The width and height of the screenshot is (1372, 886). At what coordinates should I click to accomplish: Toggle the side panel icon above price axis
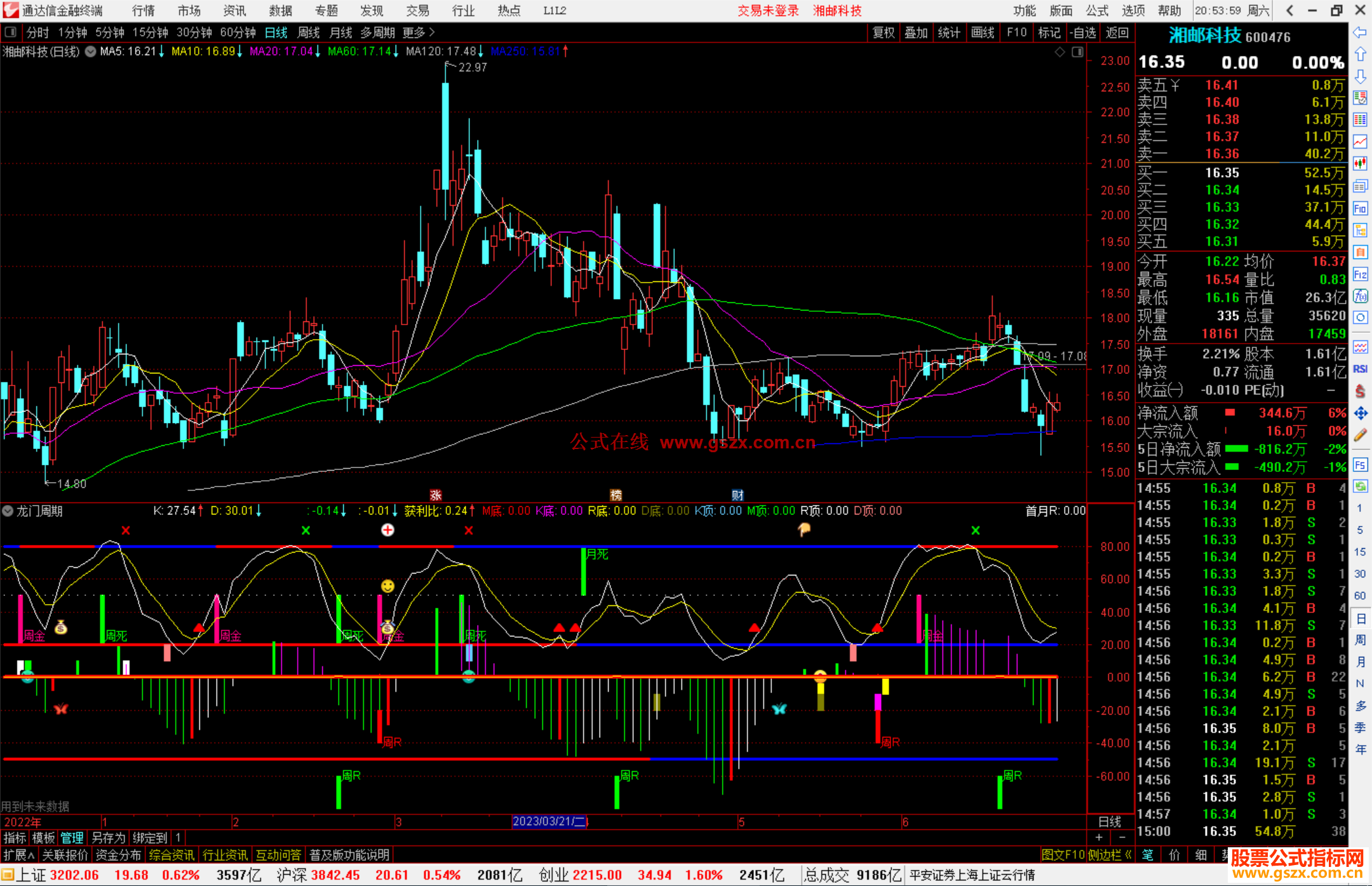point(1078,52)
